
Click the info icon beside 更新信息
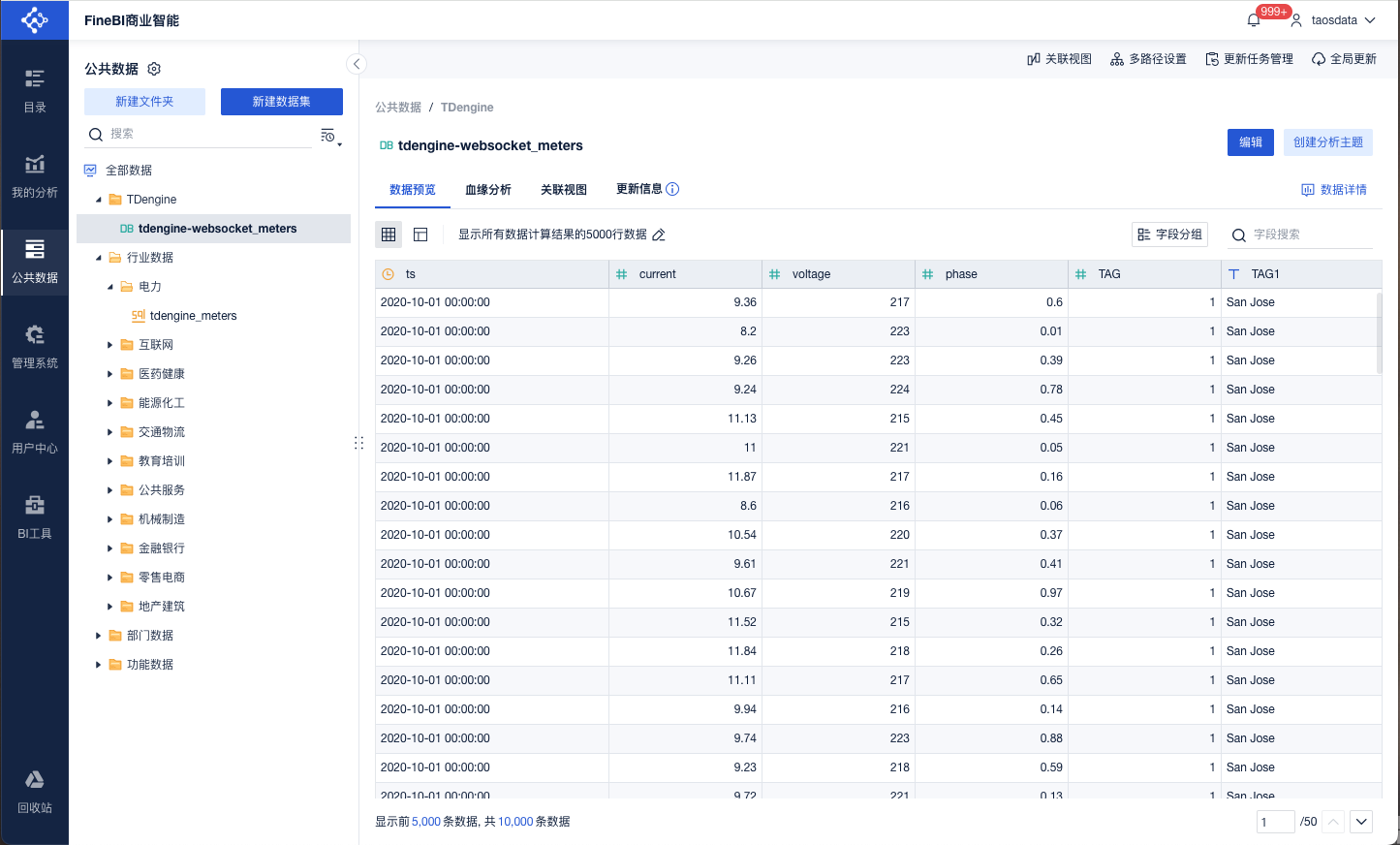pos(672,189)
